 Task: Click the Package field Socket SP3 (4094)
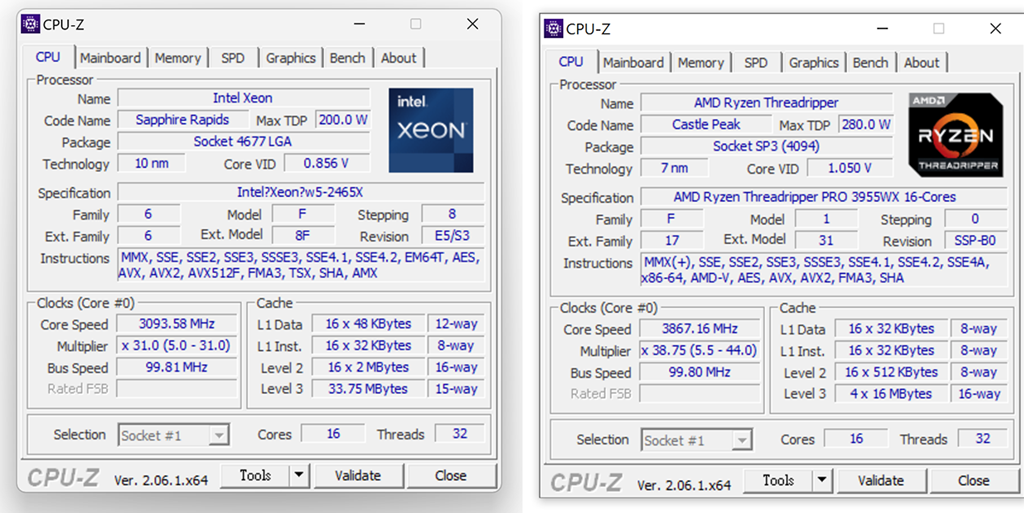click(767, 146)
